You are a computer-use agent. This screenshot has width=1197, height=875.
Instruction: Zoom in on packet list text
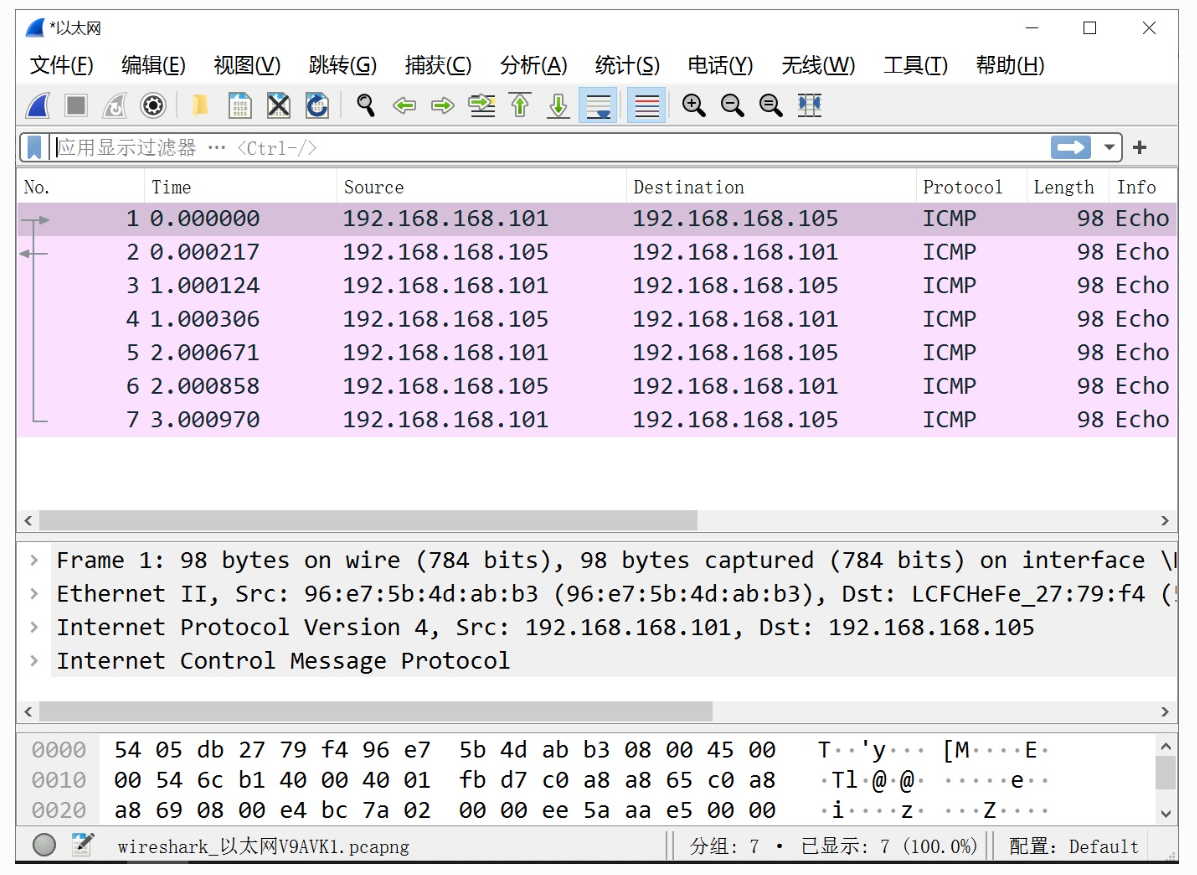coord(693,106)
